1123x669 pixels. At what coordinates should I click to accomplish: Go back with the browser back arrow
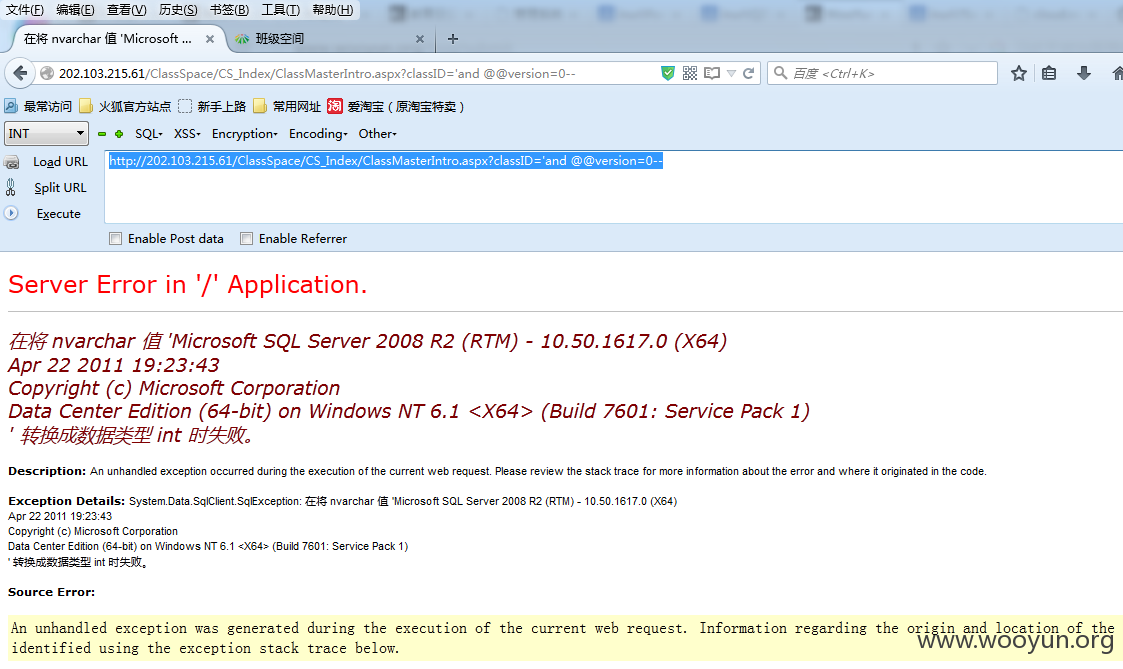click(x=20, y=73)
